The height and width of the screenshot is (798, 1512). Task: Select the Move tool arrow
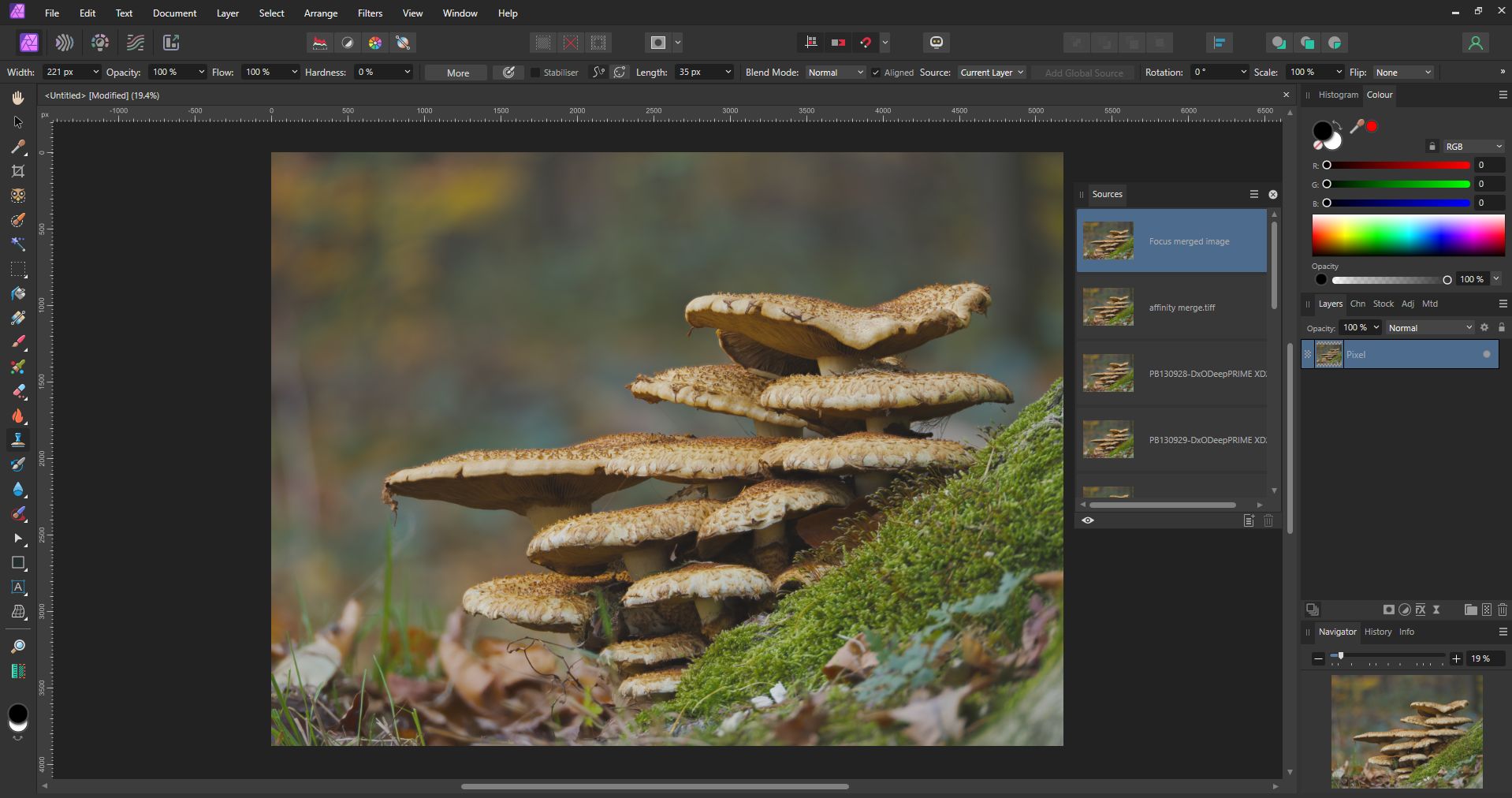[x=18, y=122]
